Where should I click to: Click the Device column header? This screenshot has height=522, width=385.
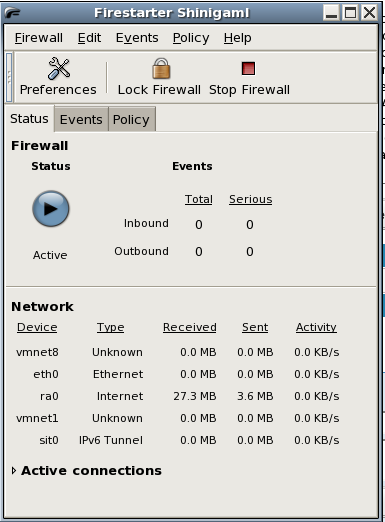coord(37,327)
